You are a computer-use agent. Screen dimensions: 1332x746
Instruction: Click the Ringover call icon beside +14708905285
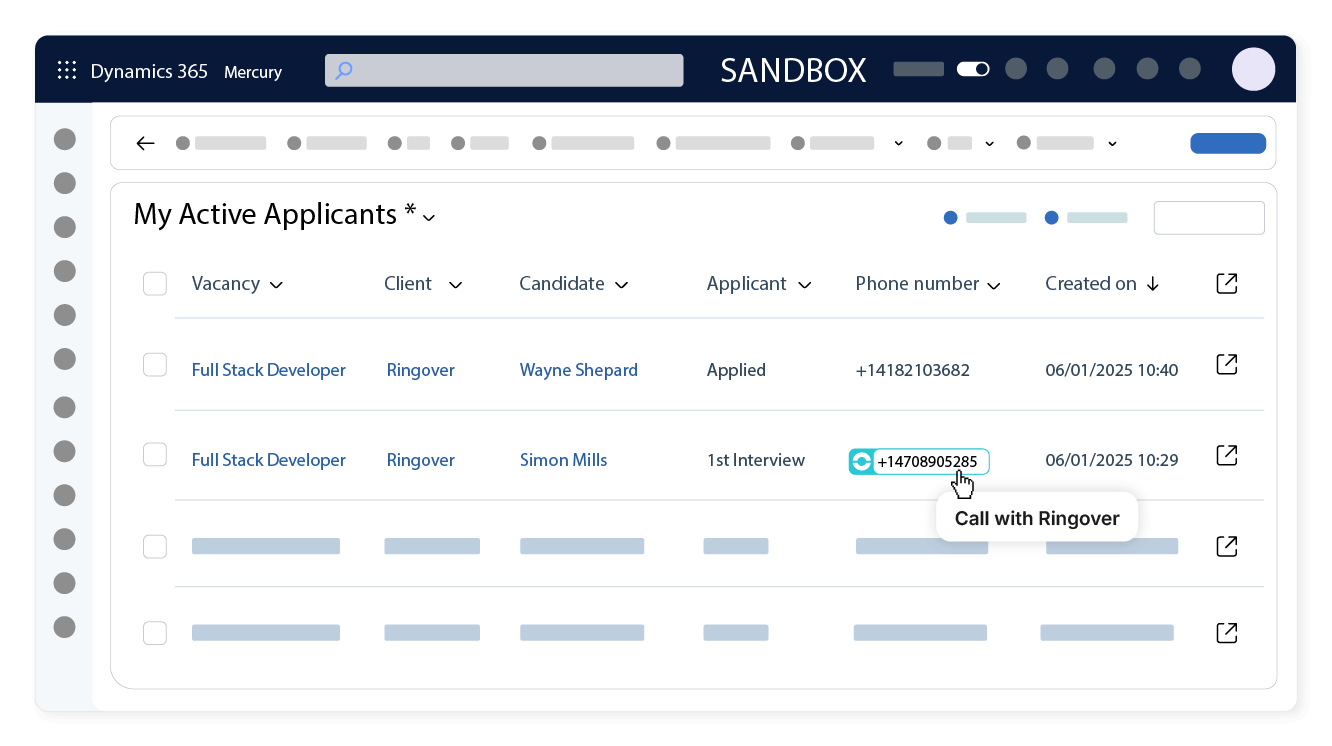[861, 462]
